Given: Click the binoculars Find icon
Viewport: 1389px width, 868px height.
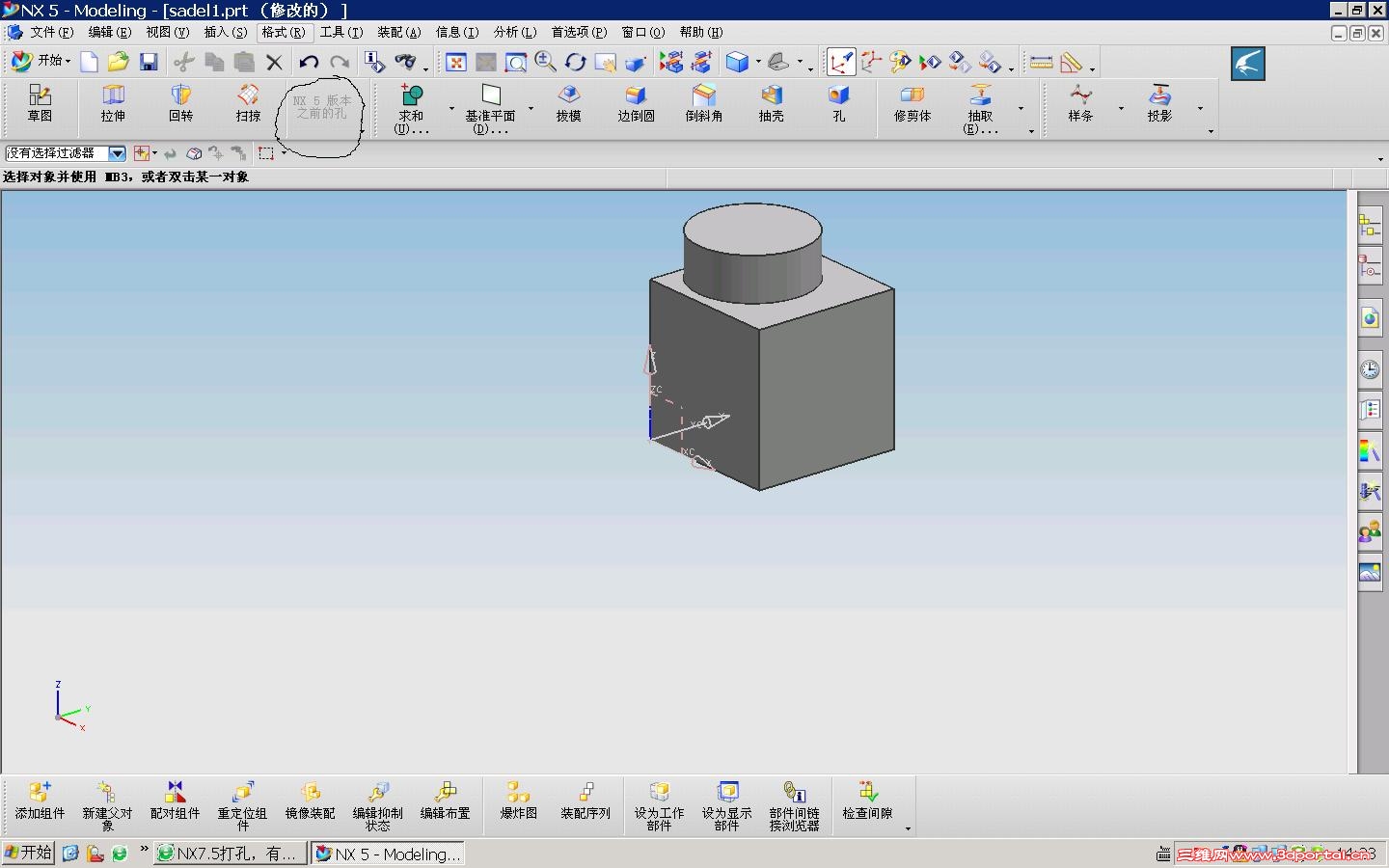Looking at the screenshot, I should pyautogui.click(x=406, y=63).
